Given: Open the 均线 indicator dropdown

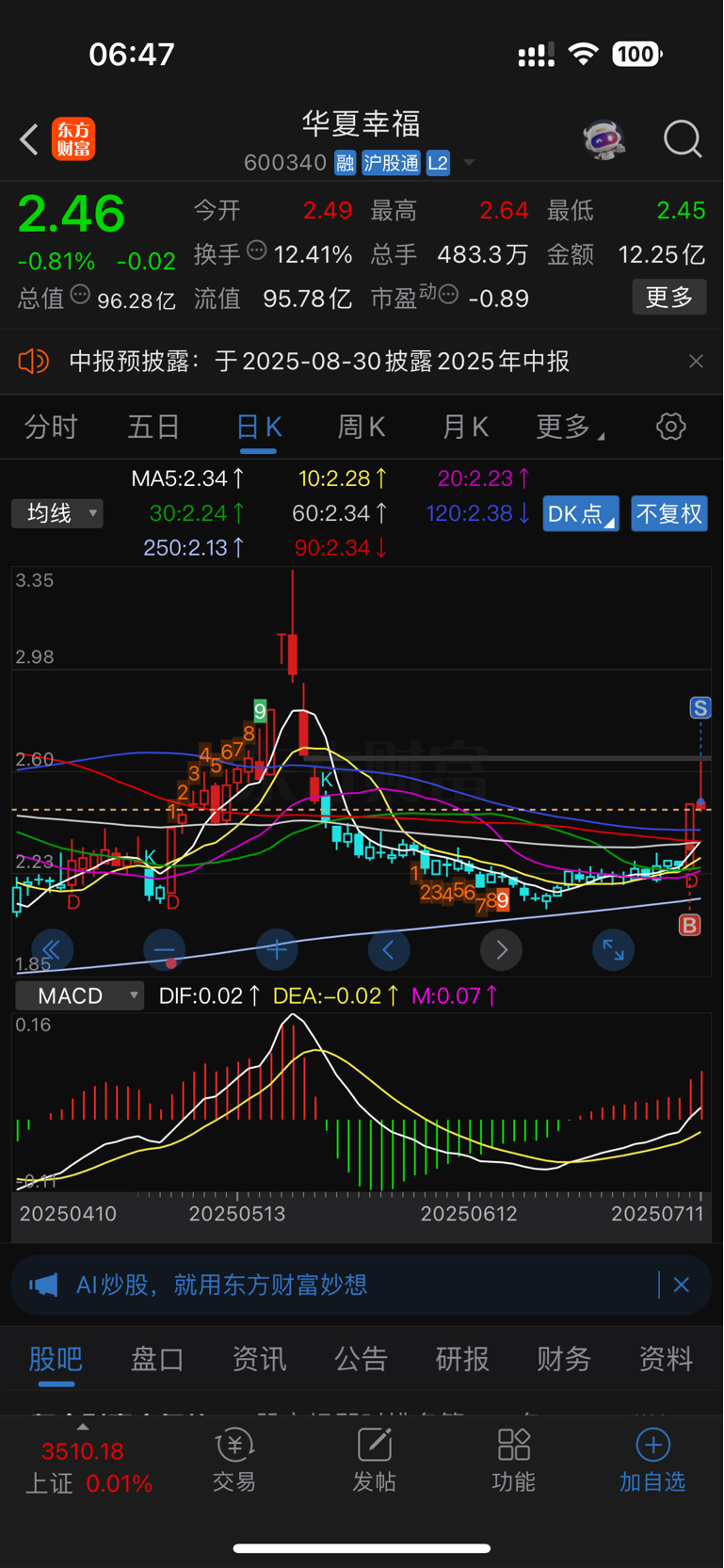Looking at the screenshot, I should tap(57, 513).
